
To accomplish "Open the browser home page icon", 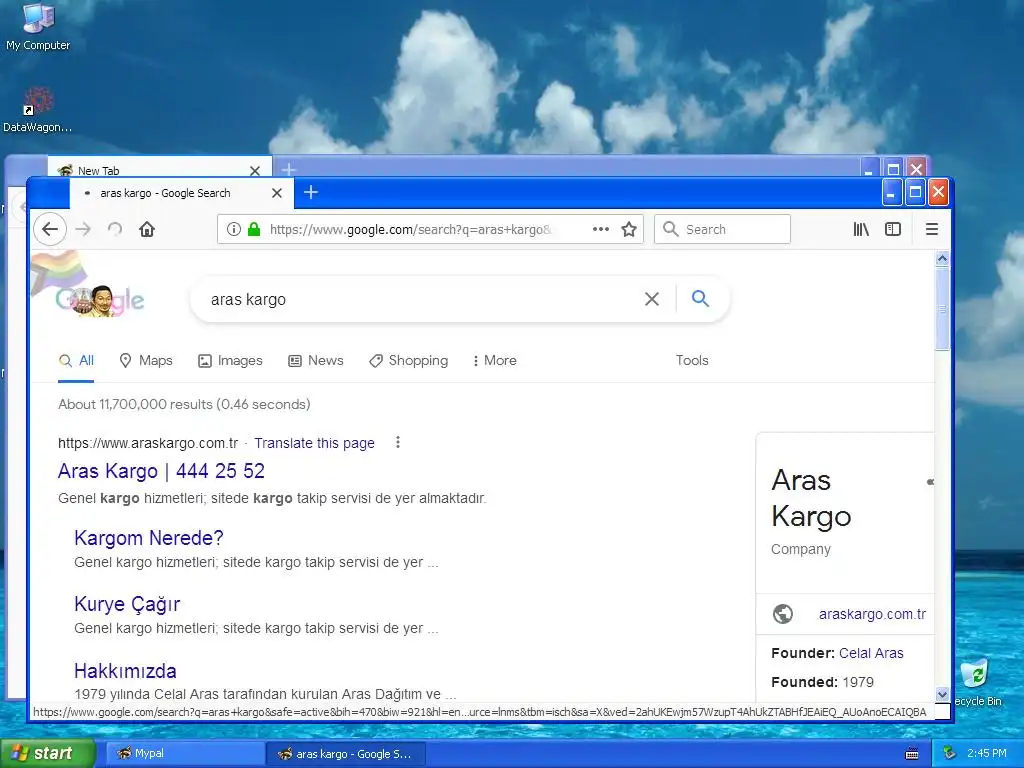I will [147, 229].
